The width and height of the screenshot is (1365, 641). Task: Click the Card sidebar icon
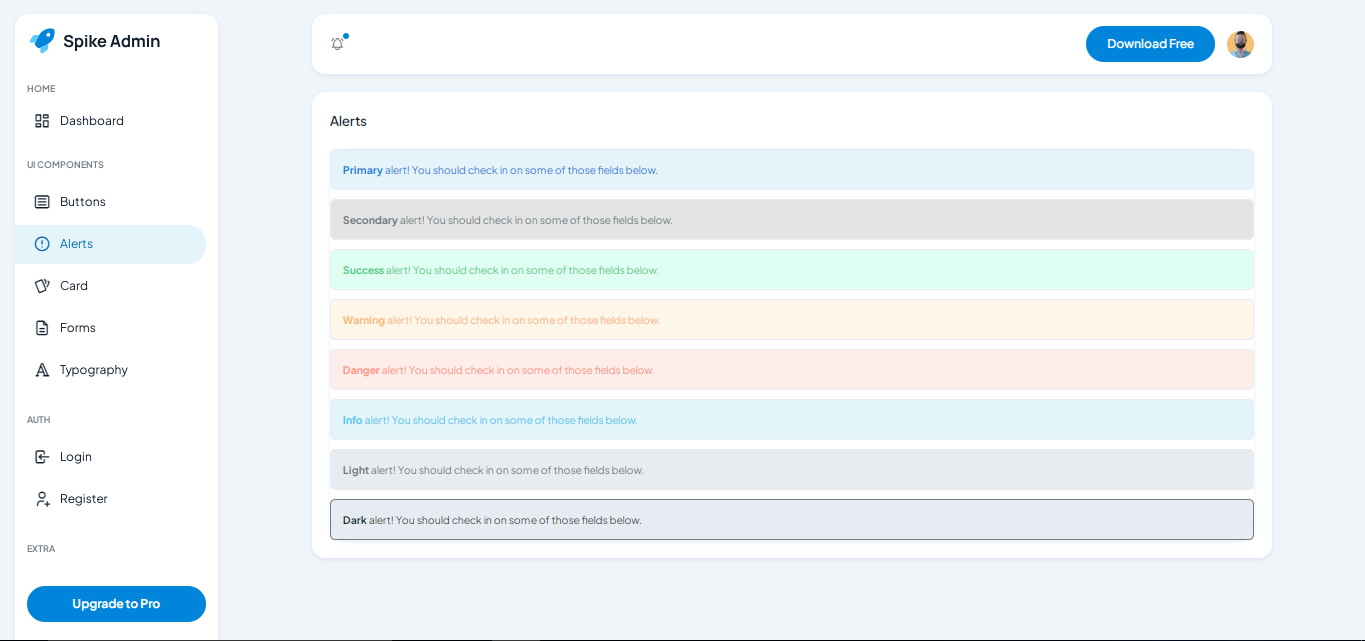coord(42,286)
